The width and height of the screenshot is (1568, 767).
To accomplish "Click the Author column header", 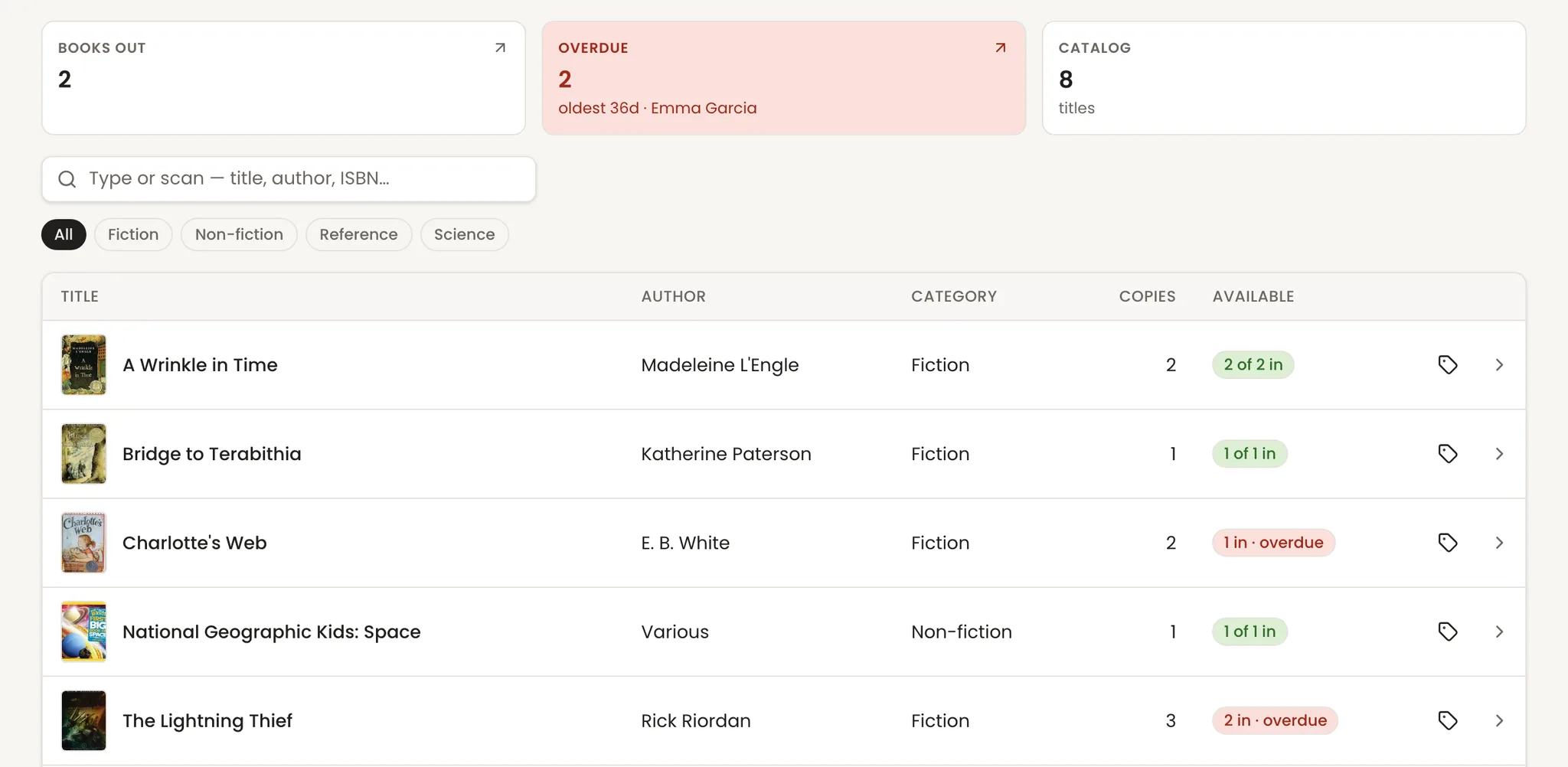I will pos(674,296).
